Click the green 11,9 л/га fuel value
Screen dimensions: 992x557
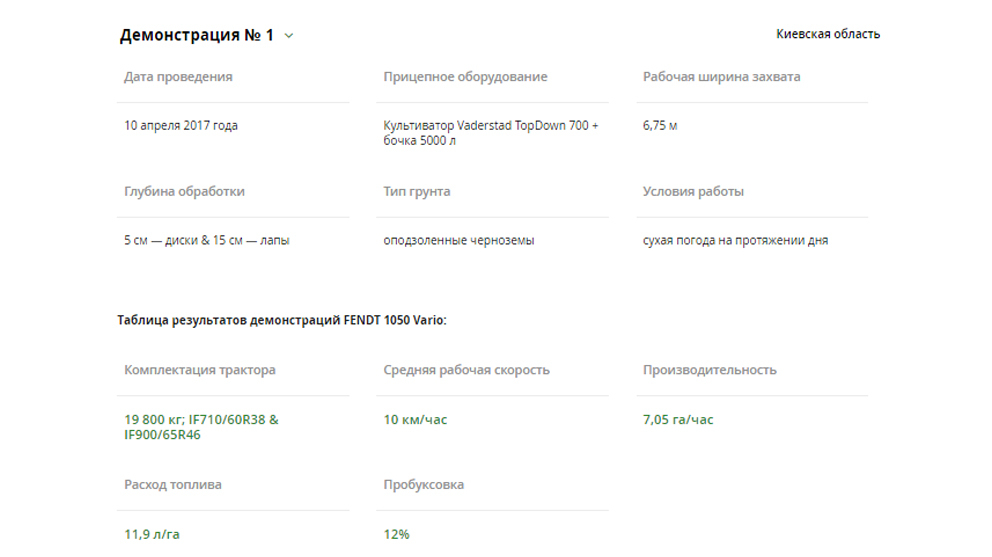coord(152,535)
